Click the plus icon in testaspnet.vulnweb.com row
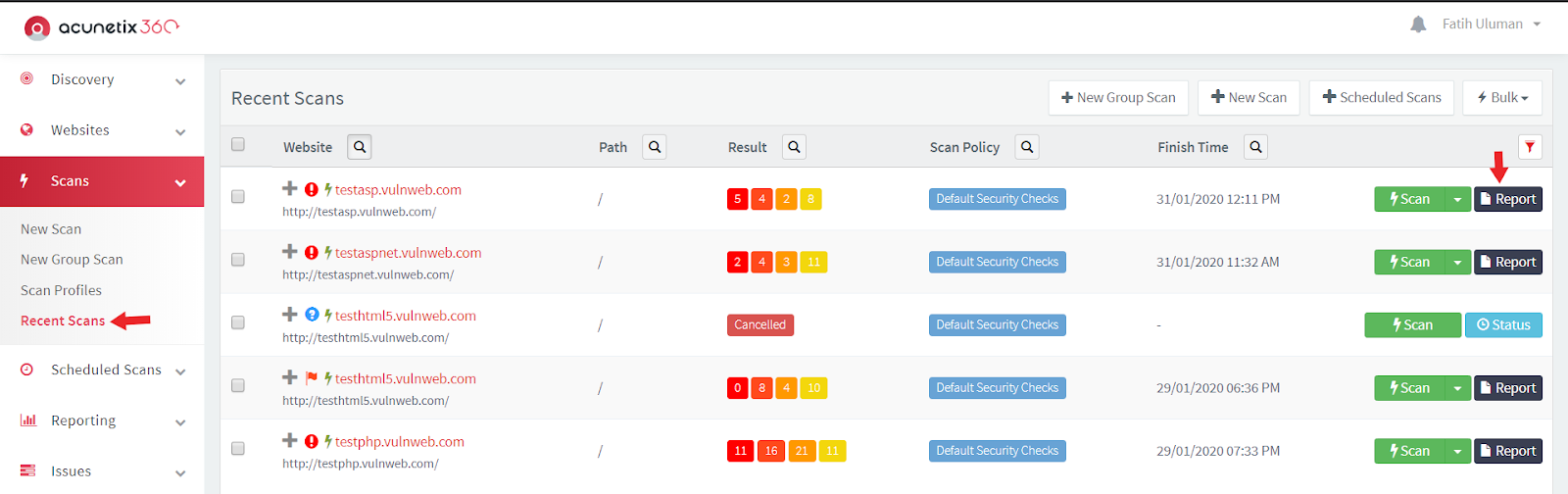The image size is (1568, 494). click(x=290, y=251)
